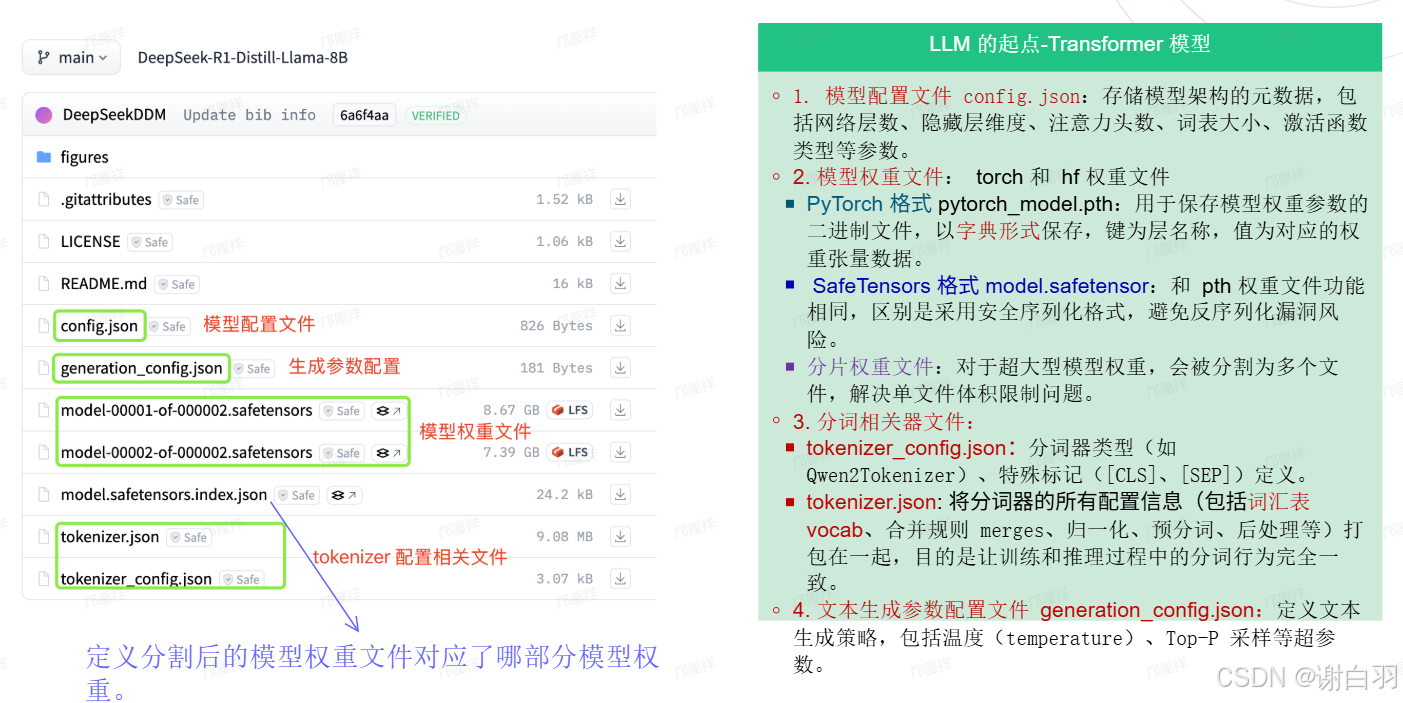1403x703 pixels.
Task: Click the Safe badge beside generation_config.json
Action: [x=253, y=368]
